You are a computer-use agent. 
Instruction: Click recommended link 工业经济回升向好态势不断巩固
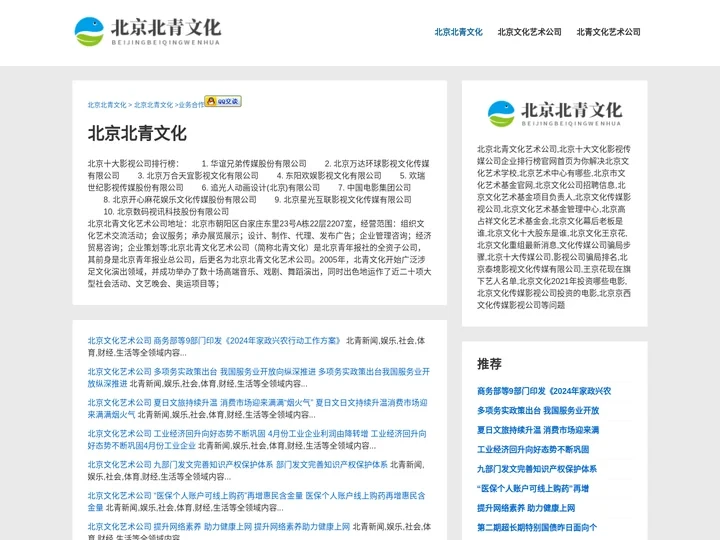(533, 450)
